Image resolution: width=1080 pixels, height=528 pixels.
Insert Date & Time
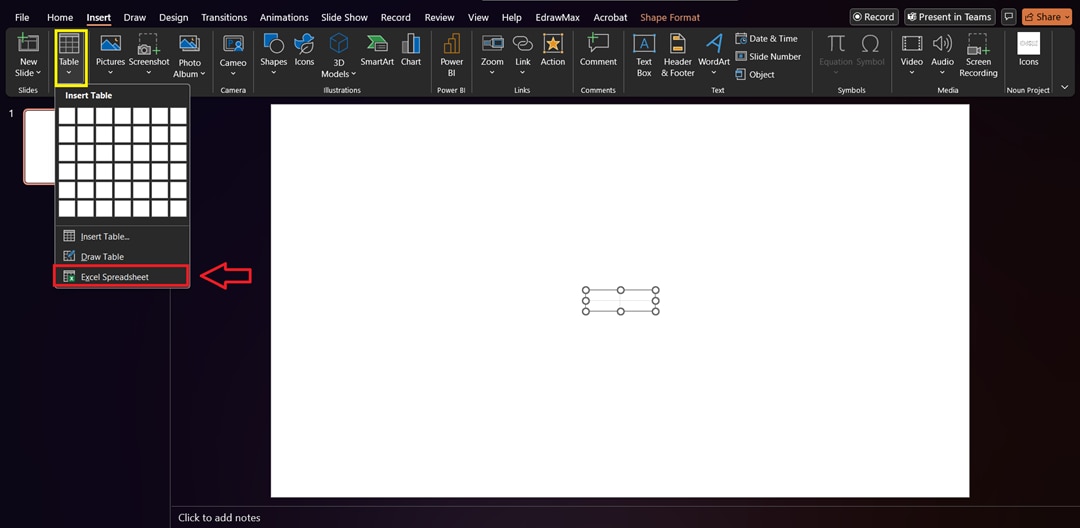pyautogui.click(x=767, y=39)
